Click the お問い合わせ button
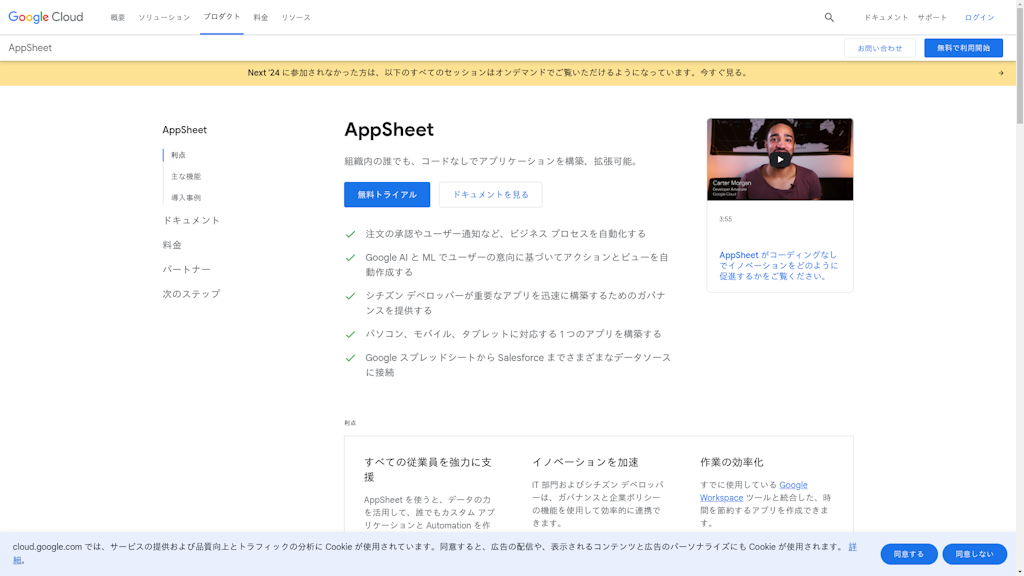This screenshot has height=576, width=1024. pyautogui.click(x=879, y=48)
